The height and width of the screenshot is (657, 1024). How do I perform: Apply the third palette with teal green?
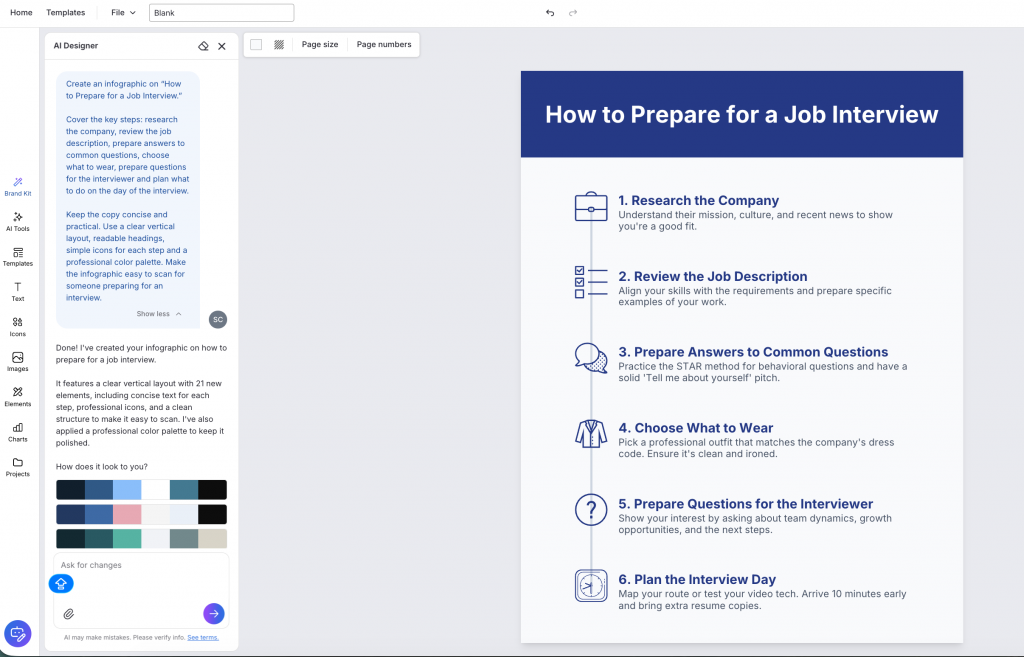point(141,539)
